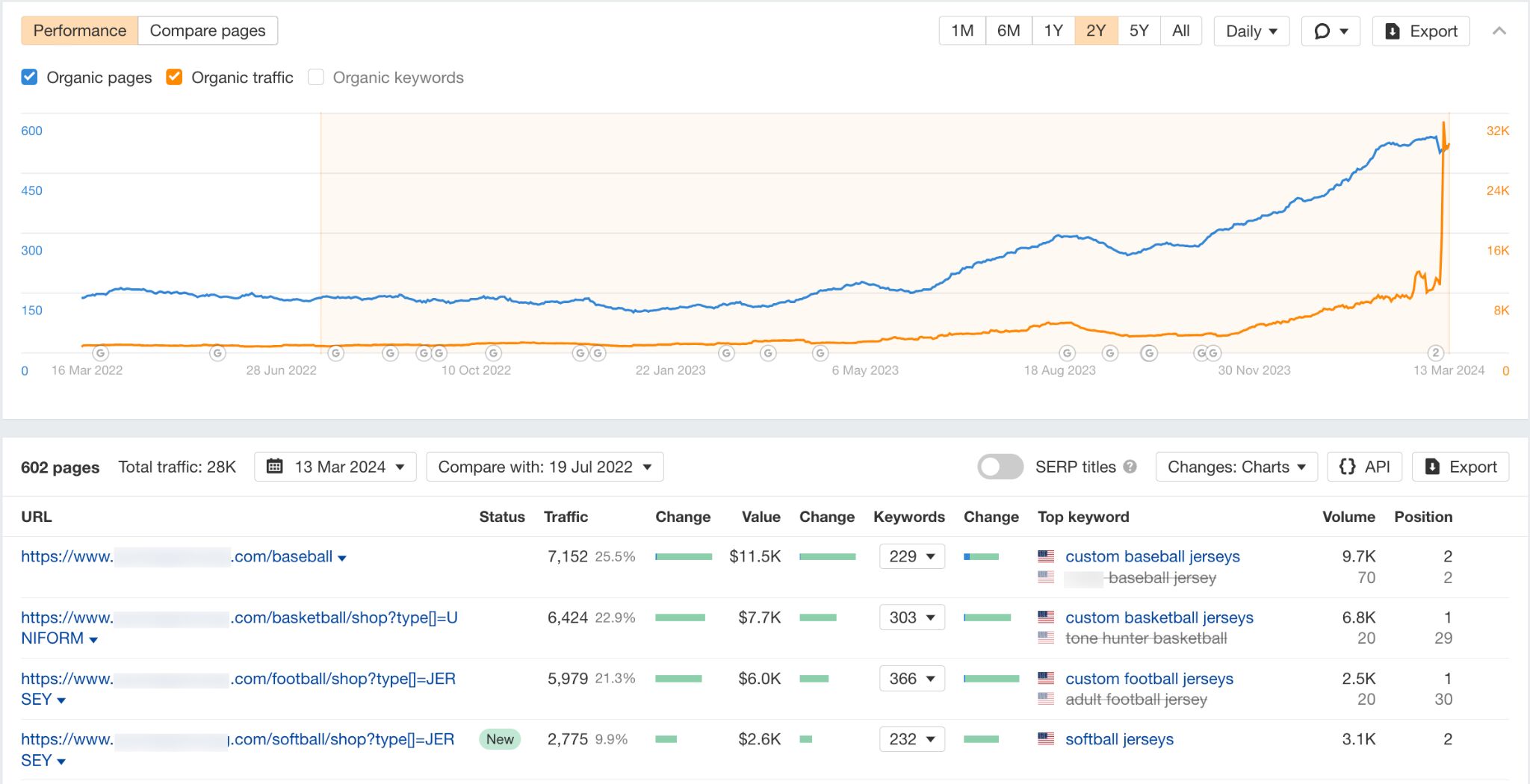The image size is (1530, 784).
Task: Click the Compare with: 19 Jul 2022 selector
Action: [545, 466]
